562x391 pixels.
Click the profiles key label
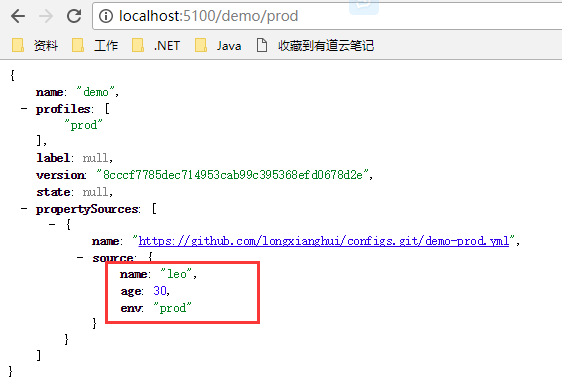63,109
